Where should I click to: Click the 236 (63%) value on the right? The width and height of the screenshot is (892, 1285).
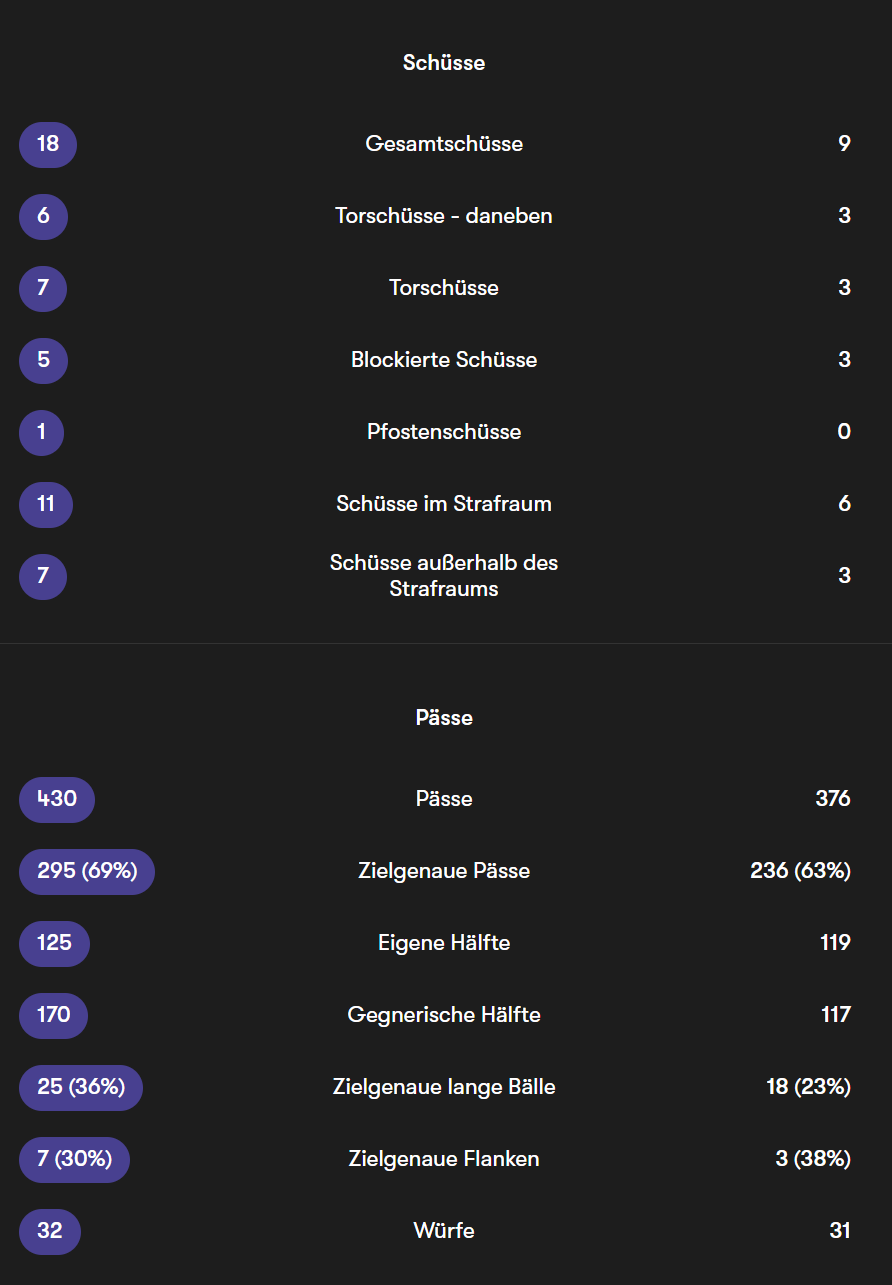pyautogui.click(x=801, y=871)
